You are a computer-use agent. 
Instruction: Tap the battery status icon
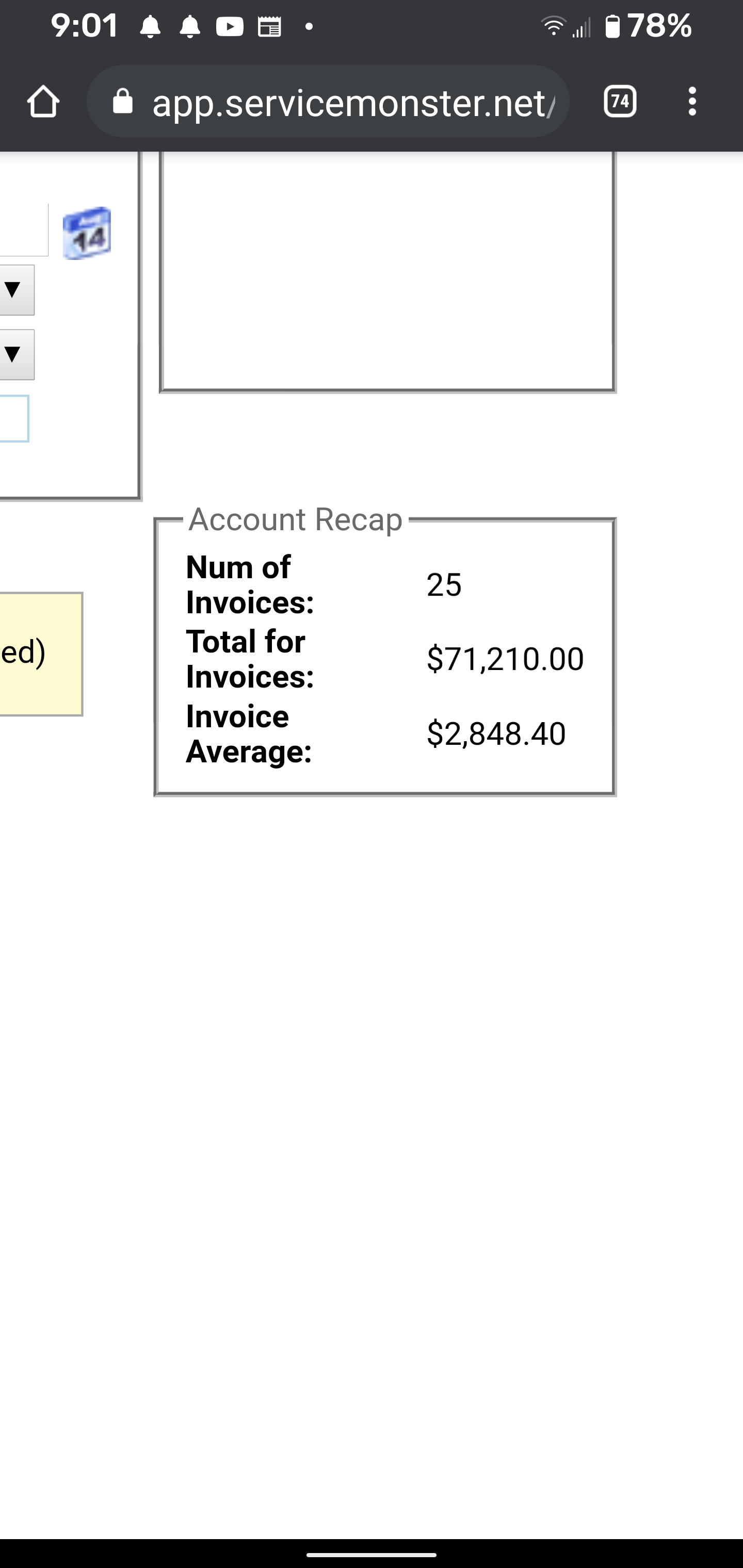pyautogui.click(x=612, y=27)
